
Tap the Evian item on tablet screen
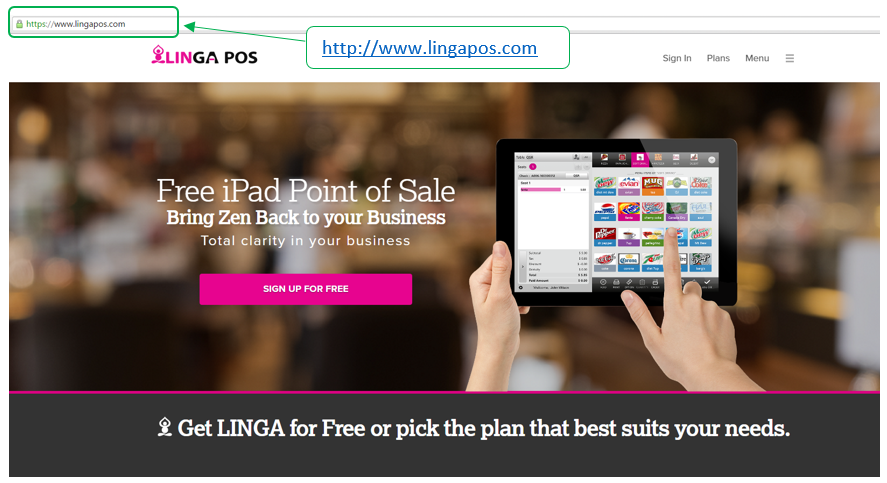629,186
